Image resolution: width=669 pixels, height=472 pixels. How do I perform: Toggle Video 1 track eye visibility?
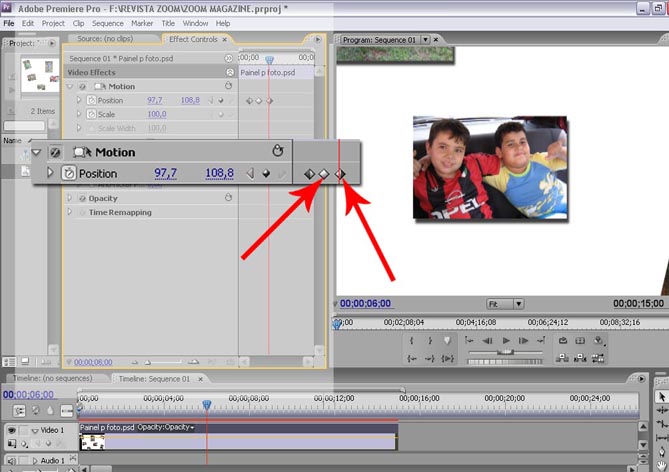point(13,430)
